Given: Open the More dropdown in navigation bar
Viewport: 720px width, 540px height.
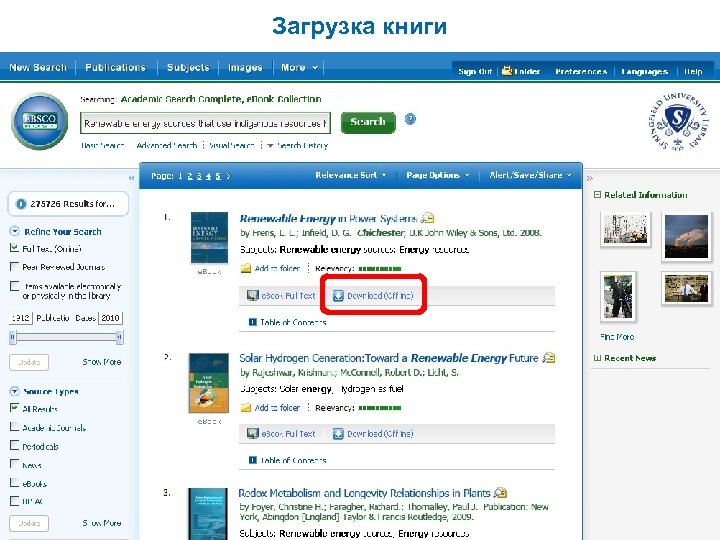Looking at the screenshot, I should tap(299, 68).
